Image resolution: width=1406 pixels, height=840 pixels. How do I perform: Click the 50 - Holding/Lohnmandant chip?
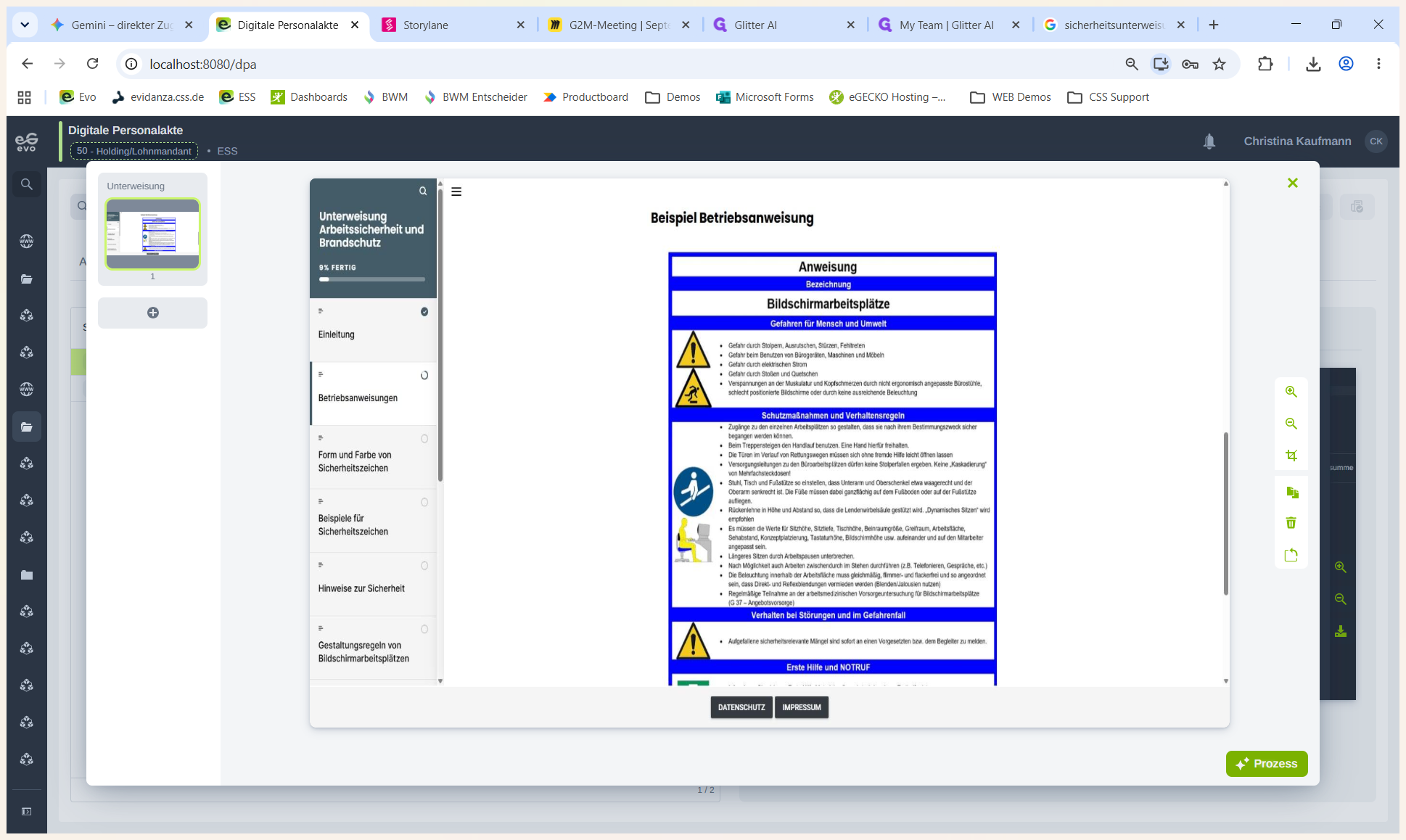134,151
